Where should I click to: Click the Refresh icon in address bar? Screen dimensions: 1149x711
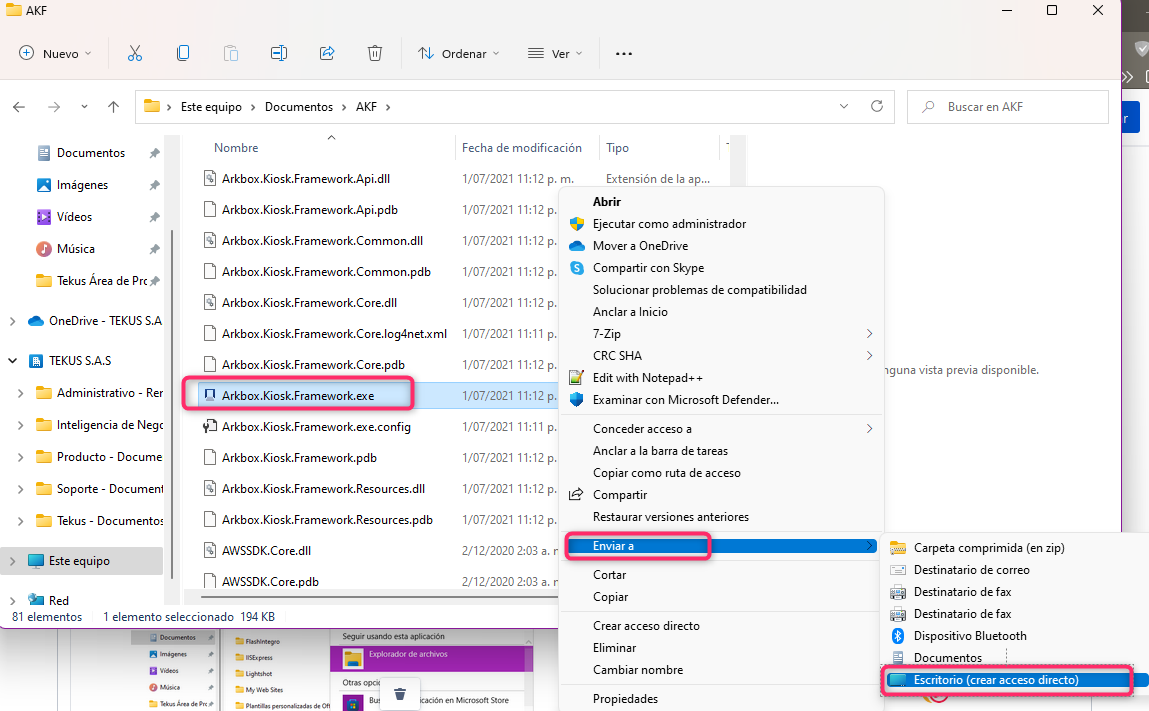(877, 106)
